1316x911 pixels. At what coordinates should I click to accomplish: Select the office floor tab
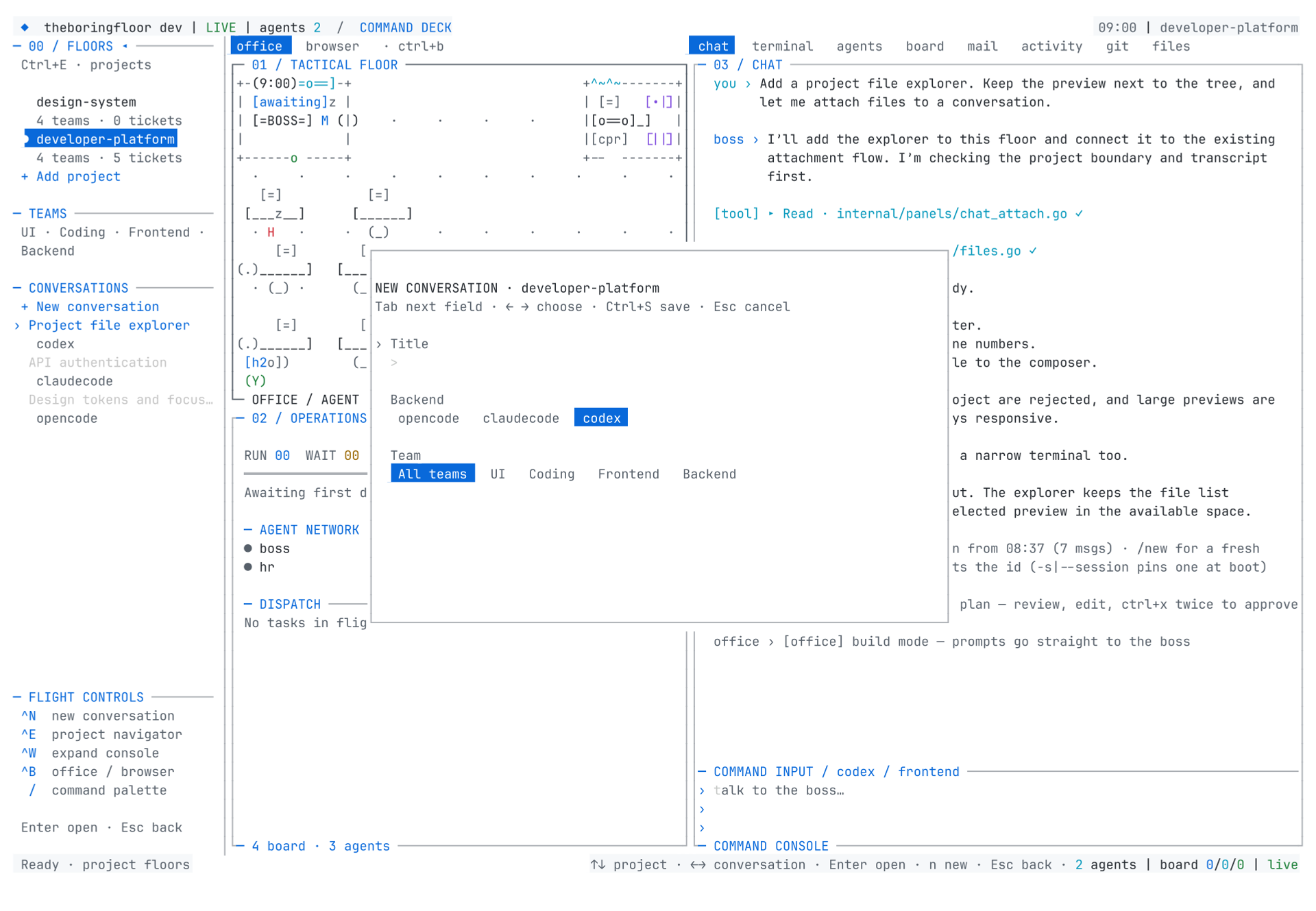pyautogui.click(x=260, y=46)
